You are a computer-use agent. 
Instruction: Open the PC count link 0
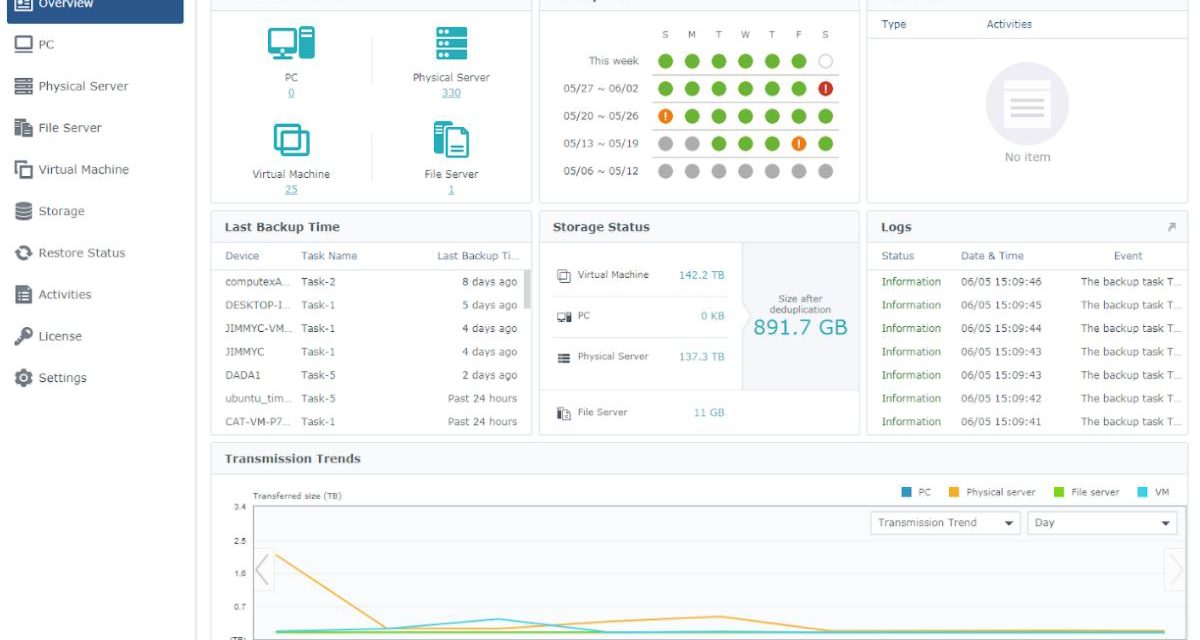point(291,93)
